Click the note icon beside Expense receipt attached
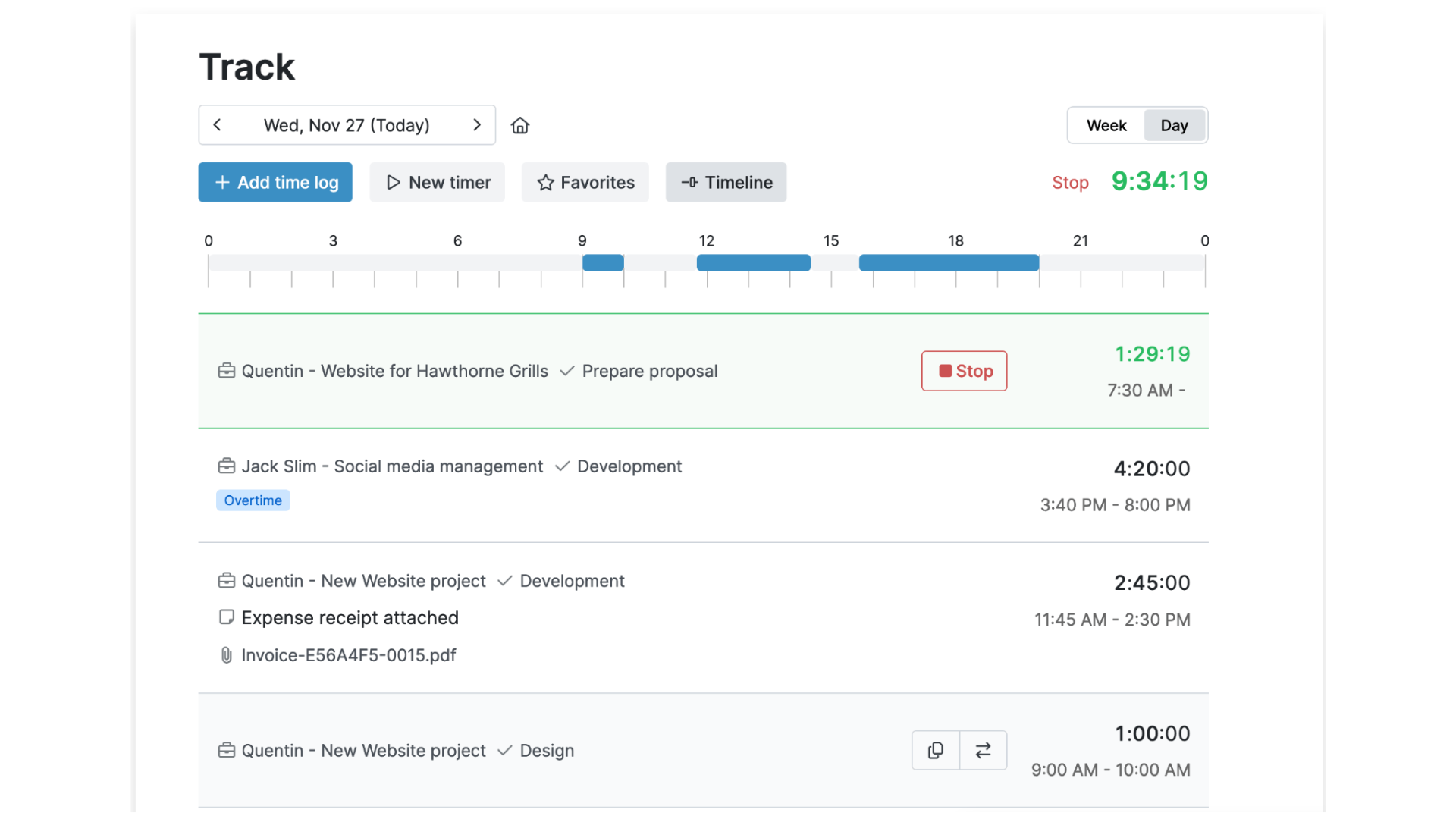This screenshot has height=819, width=1456. [226, 617]
